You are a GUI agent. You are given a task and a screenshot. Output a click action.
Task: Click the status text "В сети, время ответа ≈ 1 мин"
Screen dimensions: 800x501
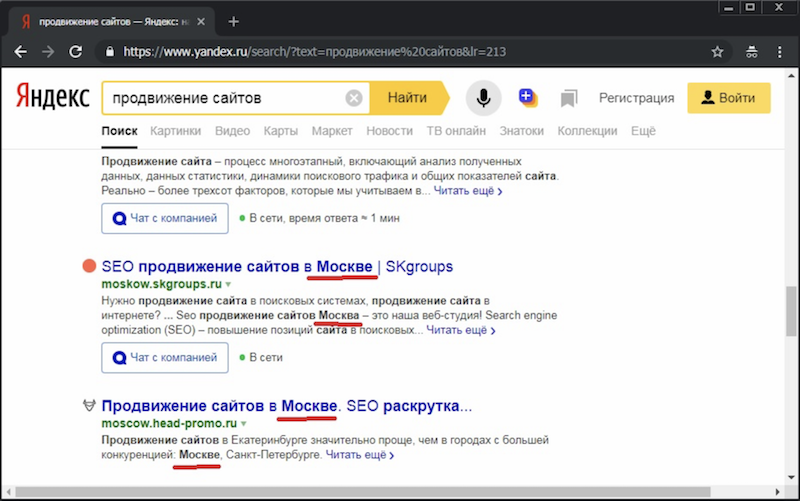324,218
